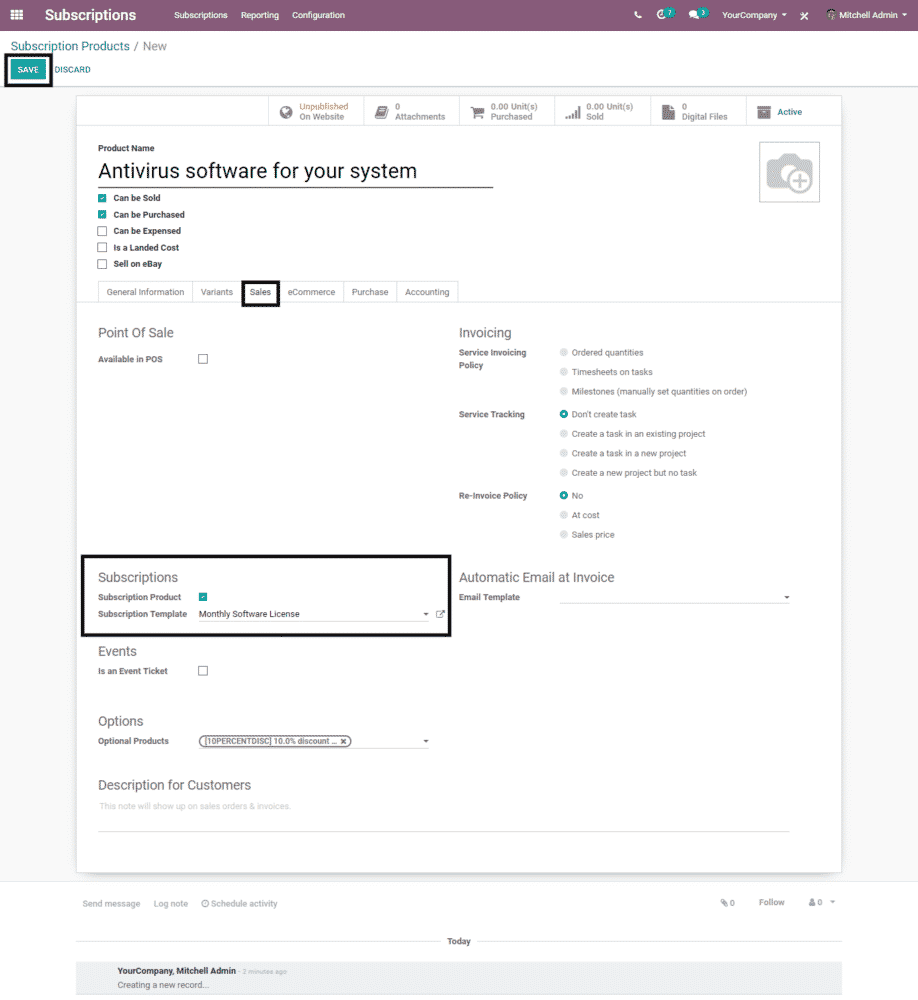
Task: Click the product image camera placeholder
Action: pyautogui.click(x=789, y=173)
